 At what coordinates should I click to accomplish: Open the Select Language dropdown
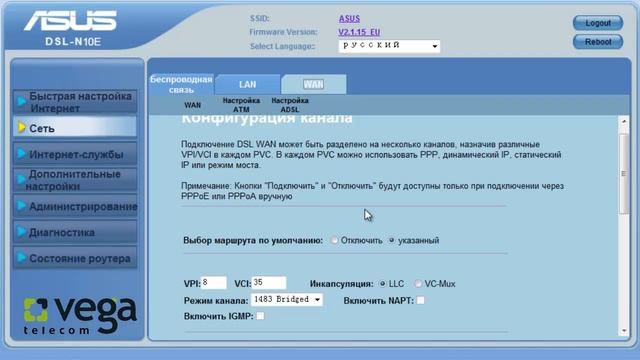tap(389, 46)
